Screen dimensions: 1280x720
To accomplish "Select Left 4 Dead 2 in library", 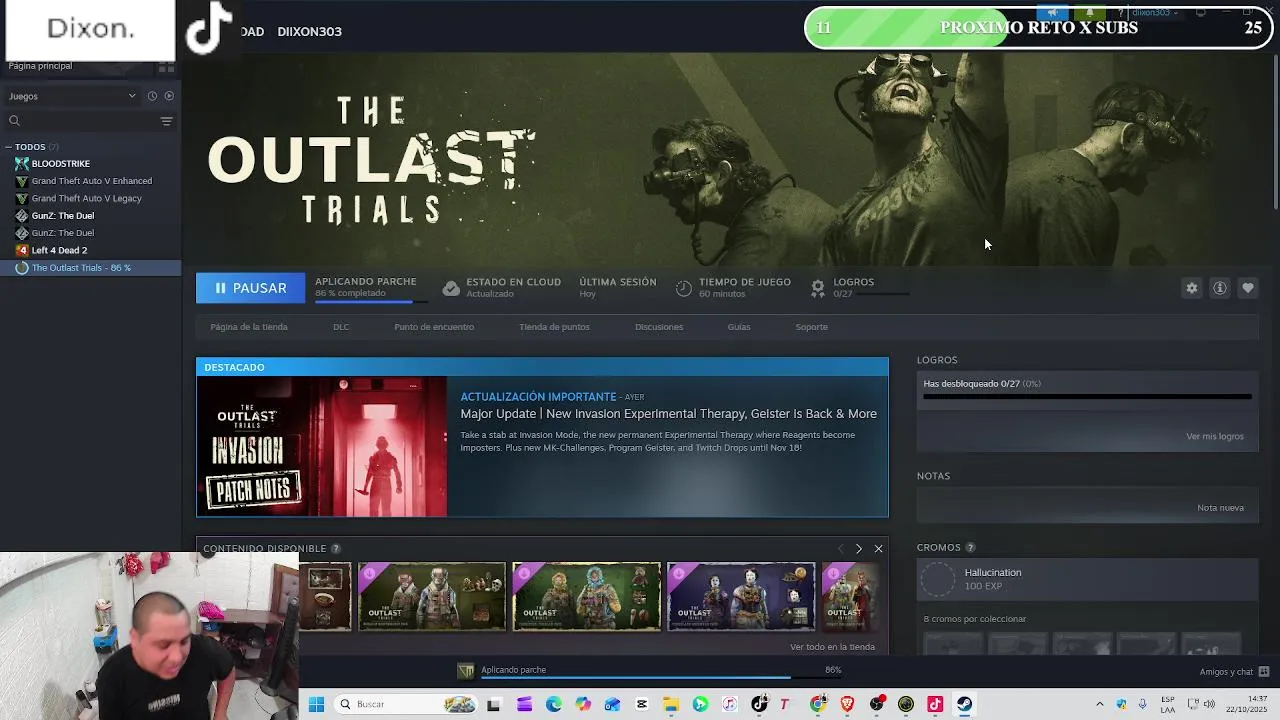I will 59,250.
